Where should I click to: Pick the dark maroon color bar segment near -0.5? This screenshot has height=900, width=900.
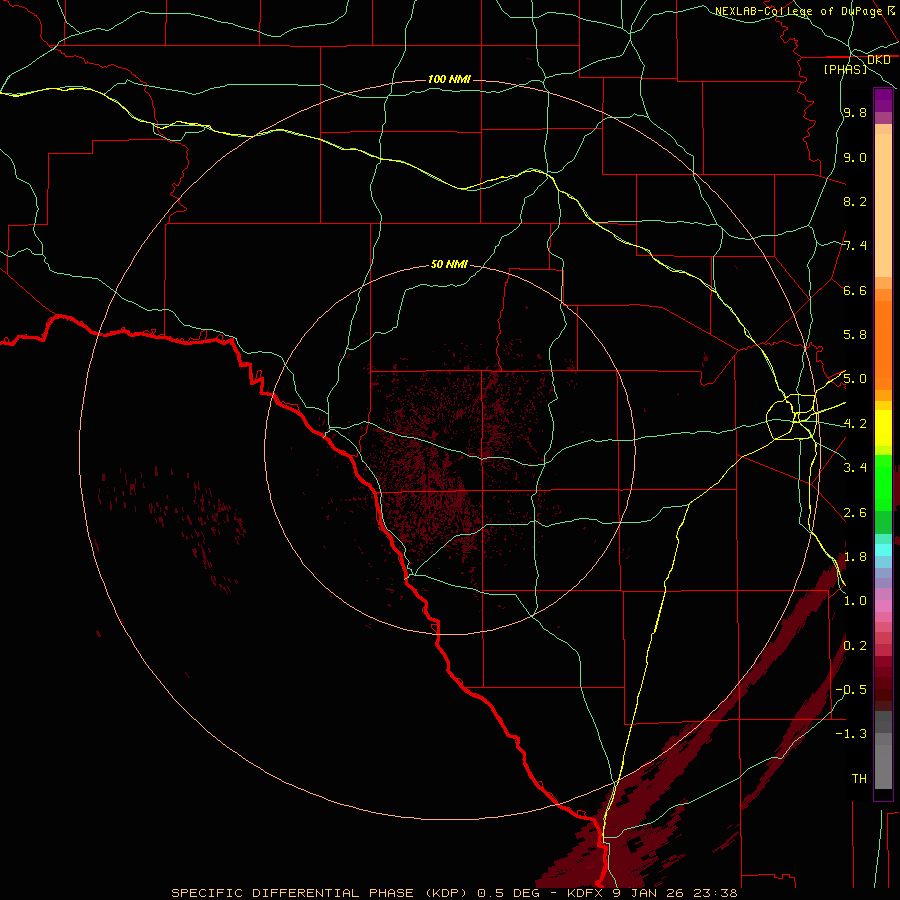tap(883, 694)
